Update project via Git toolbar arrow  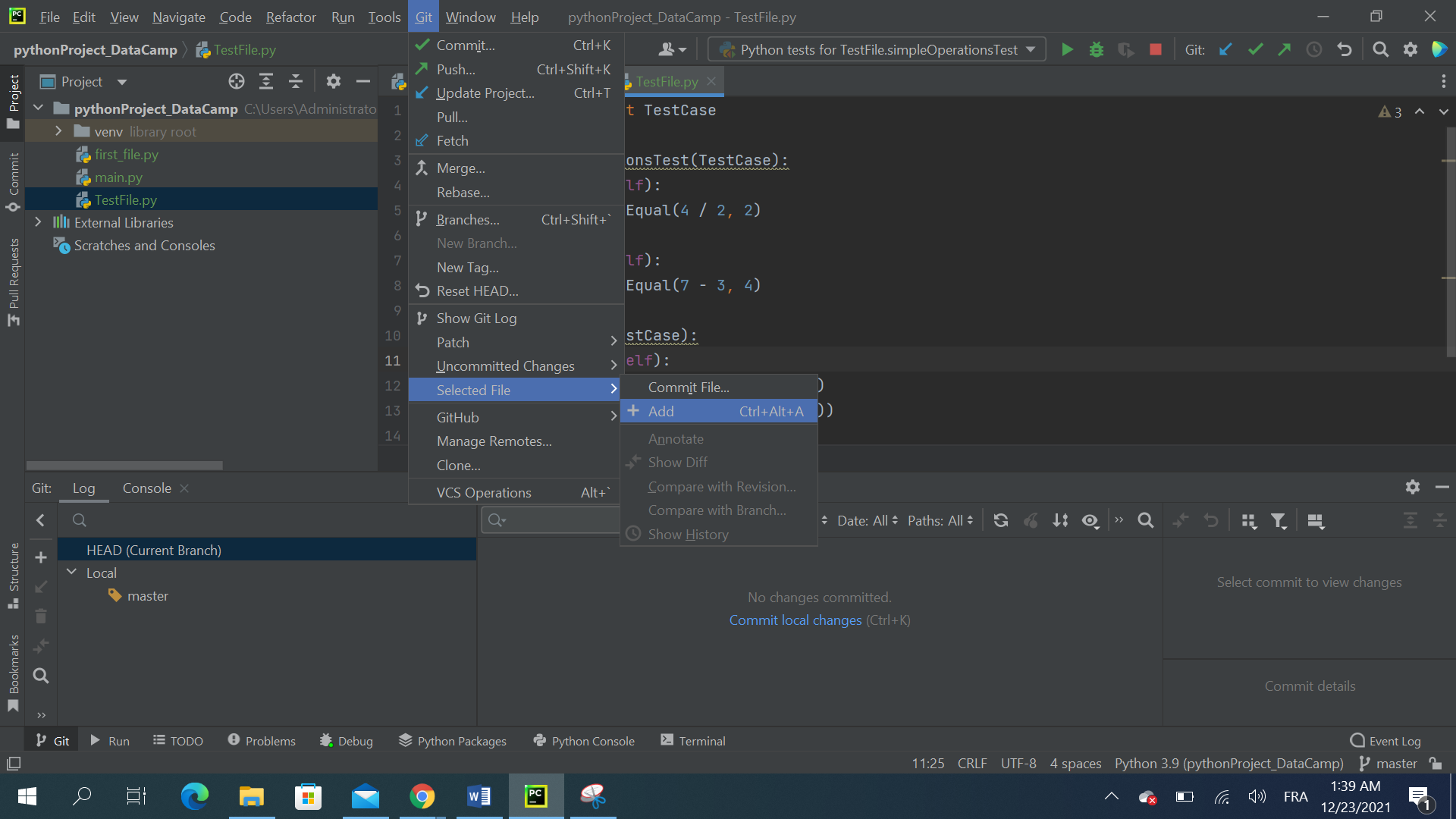coord(1225,50)
